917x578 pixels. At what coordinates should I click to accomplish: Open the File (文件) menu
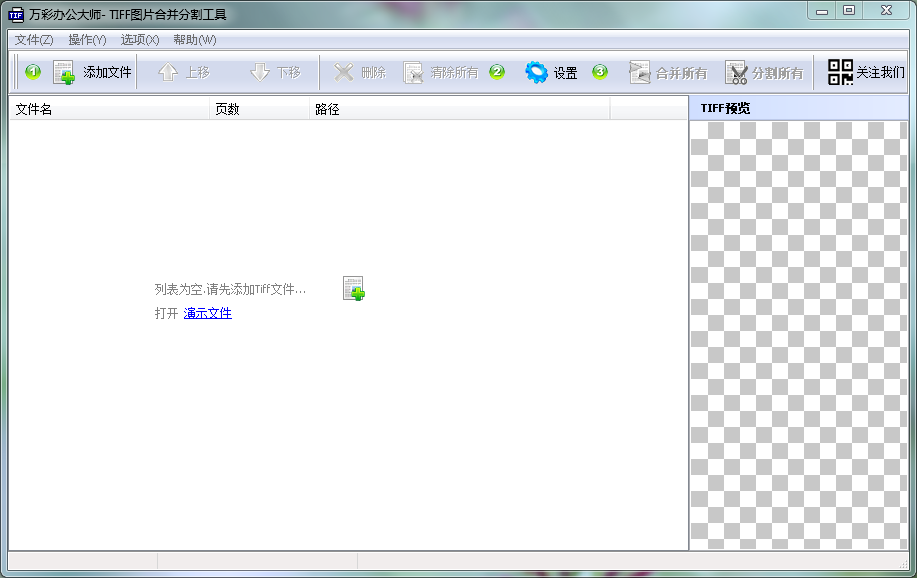point(34,40)
